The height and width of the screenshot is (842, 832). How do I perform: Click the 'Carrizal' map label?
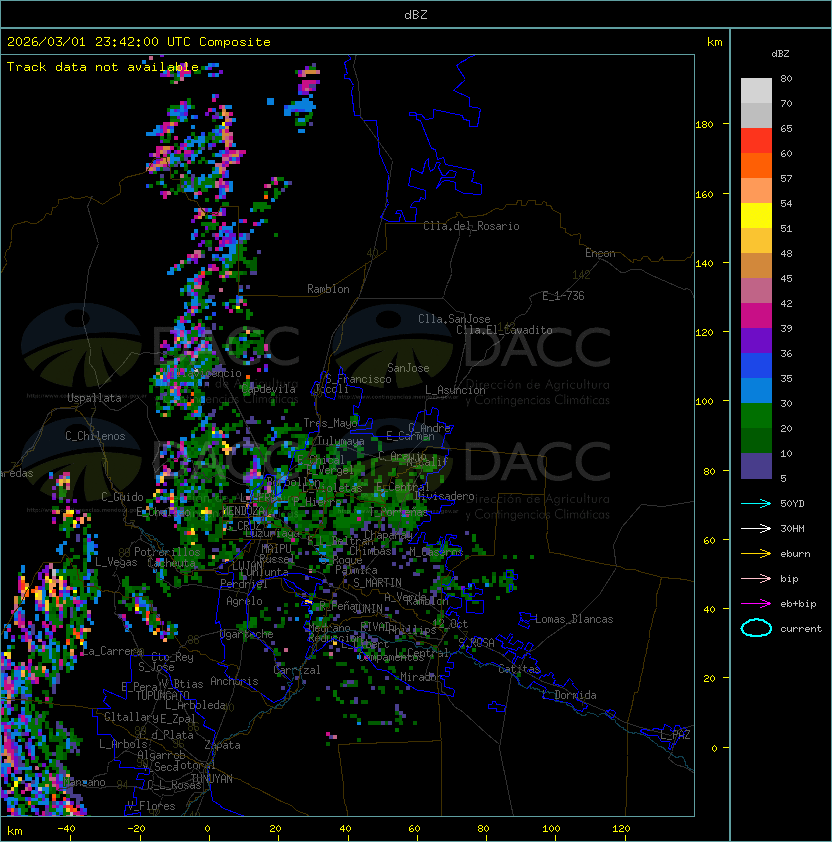tap(297, 670)
